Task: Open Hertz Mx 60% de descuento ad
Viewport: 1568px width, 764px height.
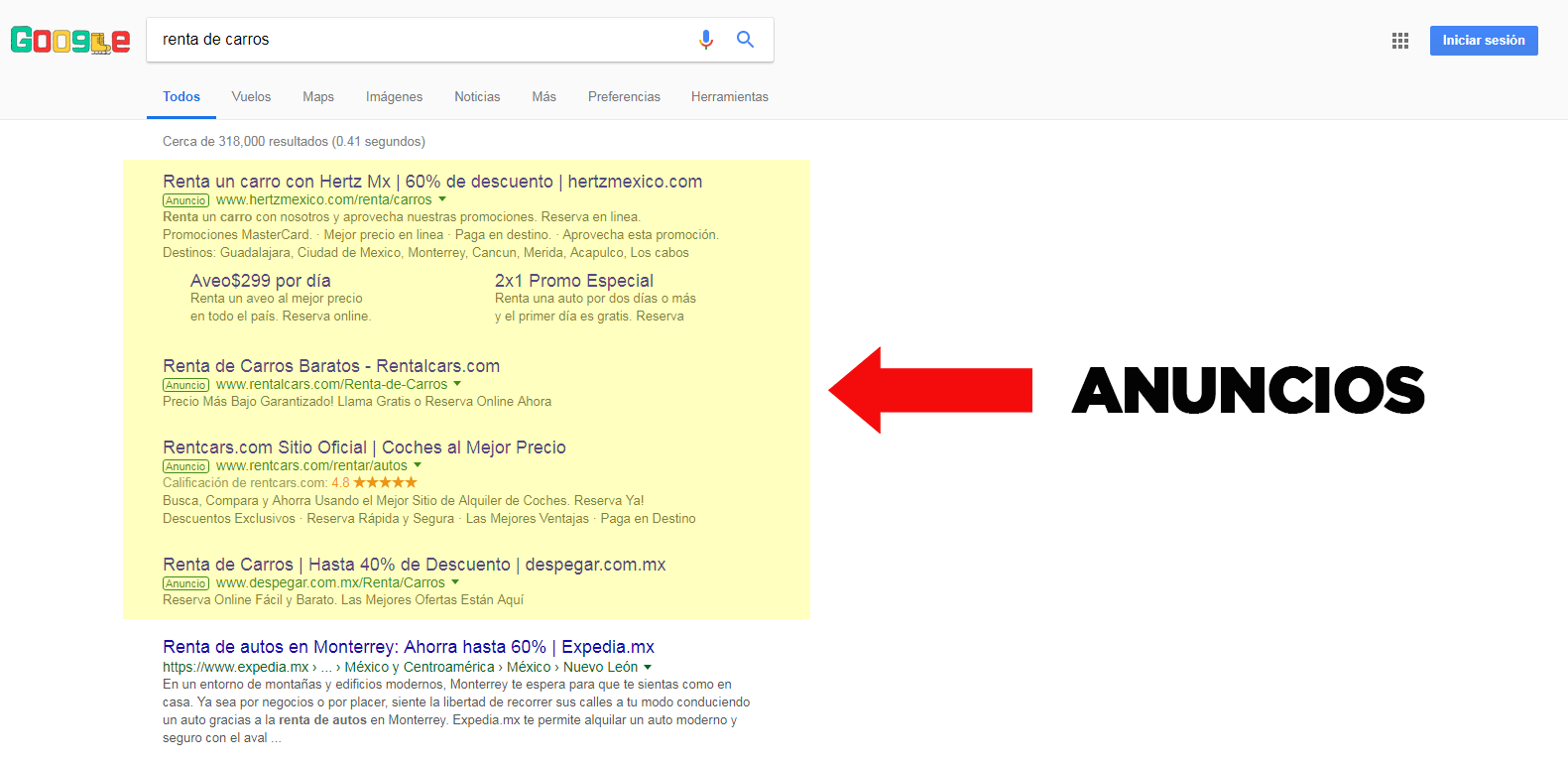Action: (x=432, y=182)
